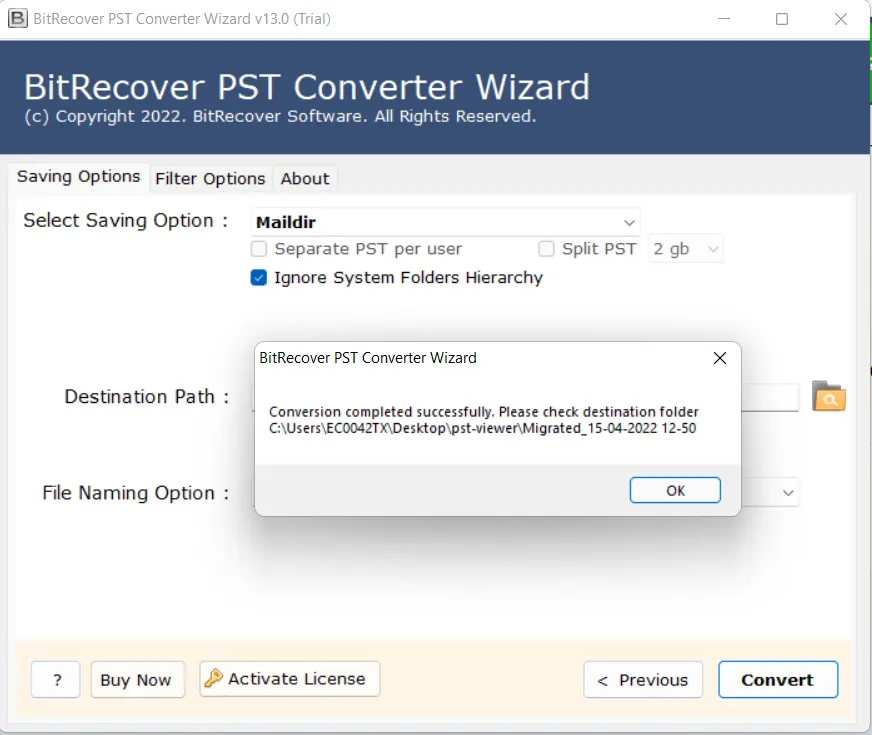This screenshot has width=872, height=735.
Task: Click the Copyright 2022 BitRecover Software text
Action: (x=280, y=116)
